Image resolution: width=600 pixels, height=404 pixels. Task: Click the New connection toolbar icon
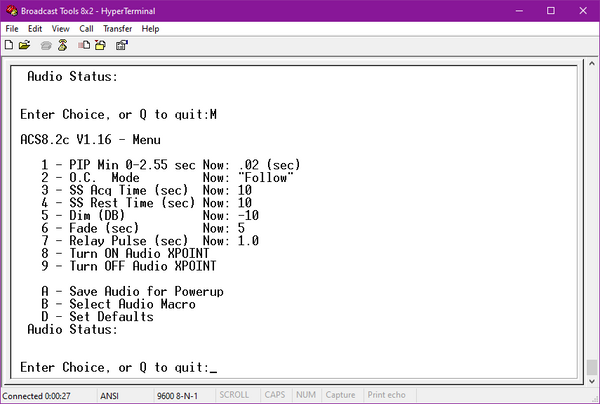click(8, 45)
